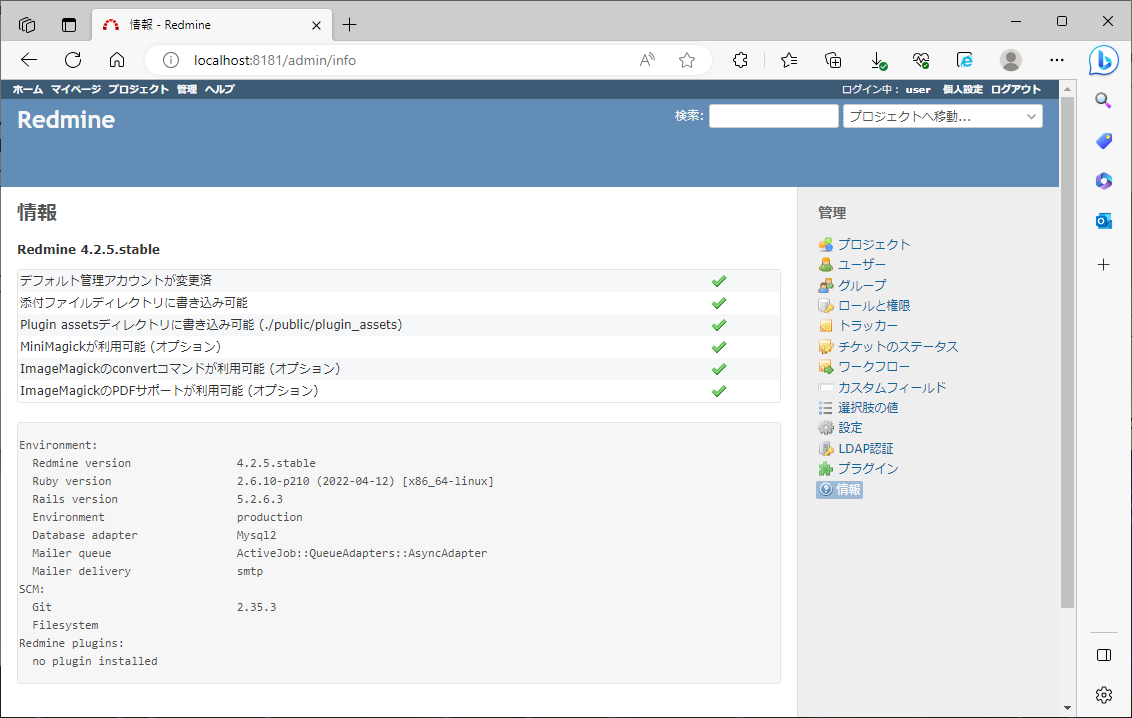Select the 情報 - Redmine tab
This screenshot has width=1132, height=718.
(x=212, y=25)
